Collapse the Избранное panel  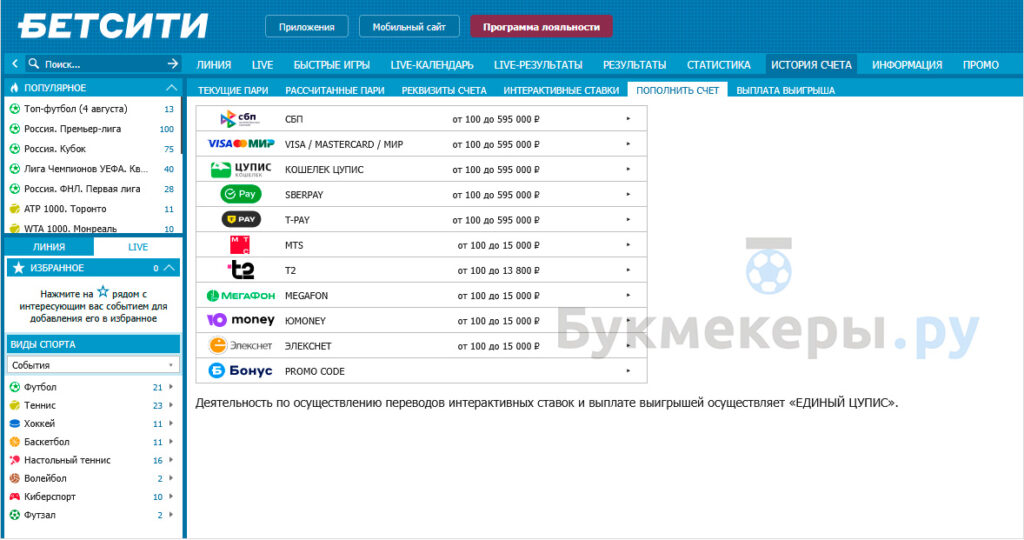click(x=169, y=268)
